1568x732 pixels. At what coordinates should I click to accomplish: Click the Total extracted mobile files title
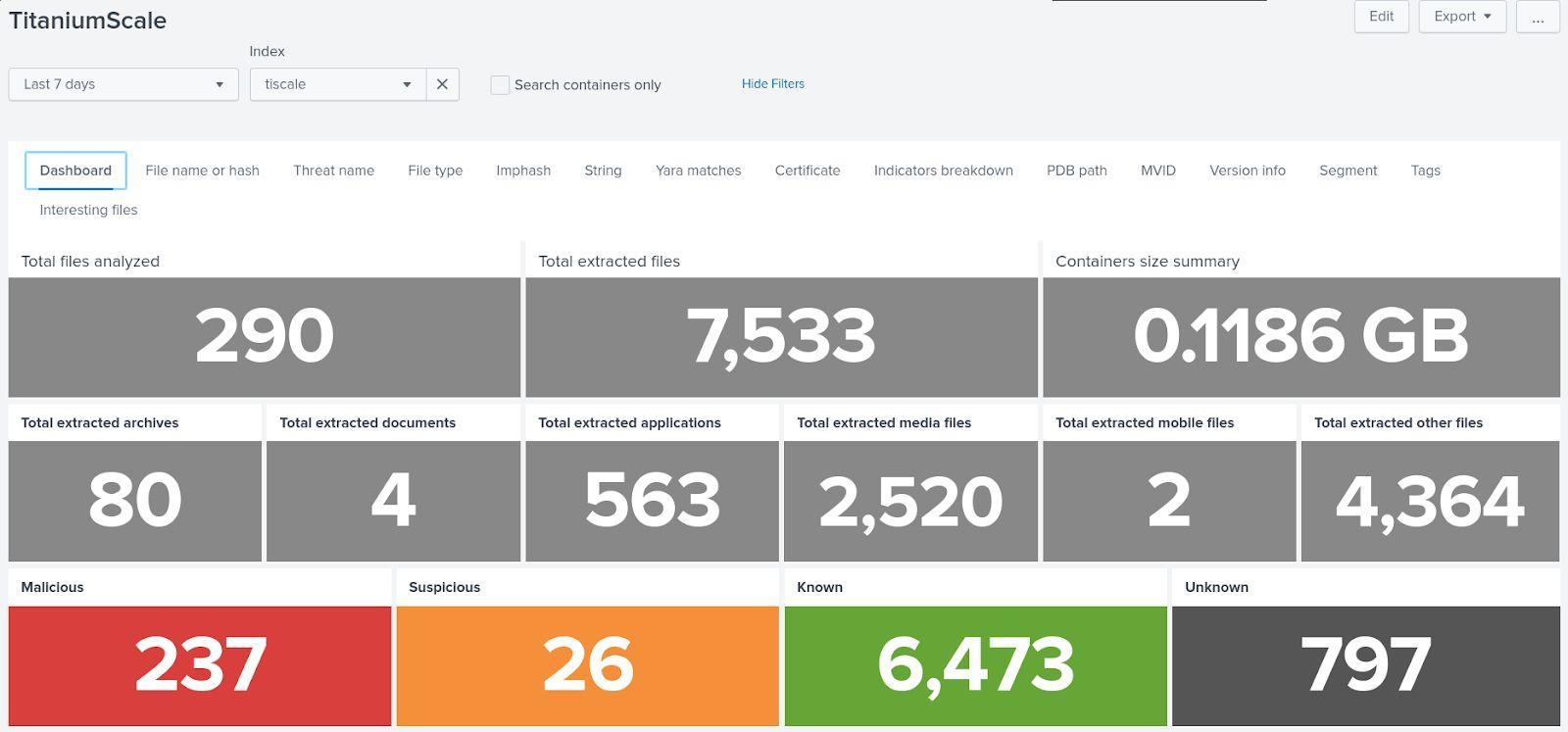[1145, 423]
